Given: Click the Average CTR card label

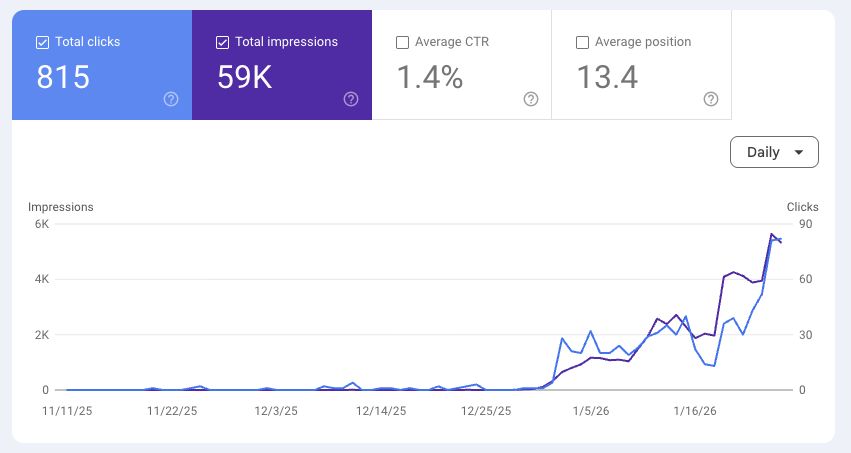Looking at the screenshot, I should pyautogui.click(x=452, y=42).
